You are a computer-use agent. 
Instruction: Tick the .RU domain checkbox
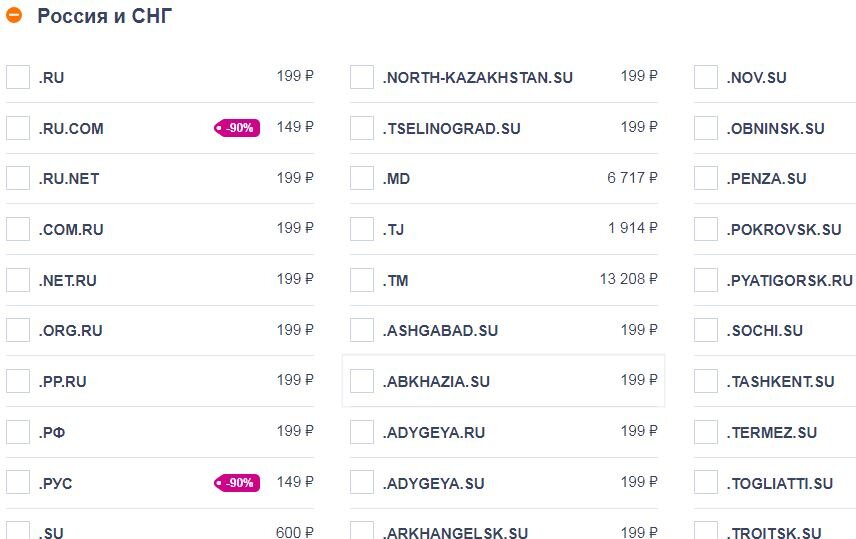click(18, 77)
